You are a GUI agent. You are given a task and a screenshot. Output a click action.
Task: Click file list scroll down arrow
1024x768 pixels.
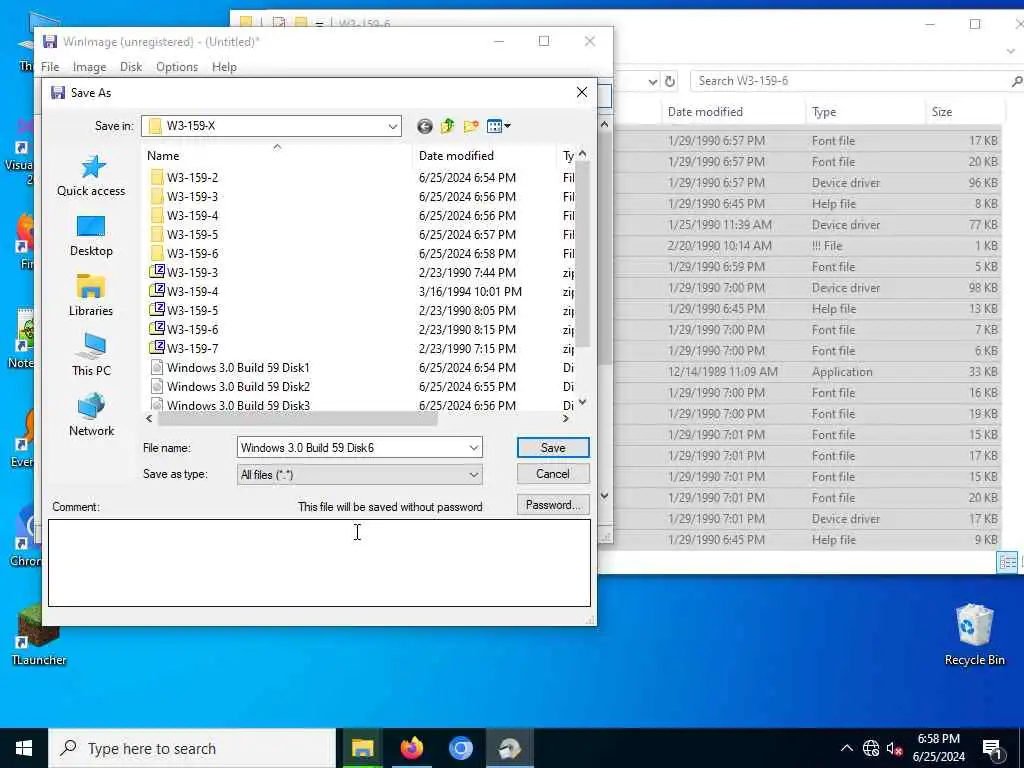coord(583,402)
